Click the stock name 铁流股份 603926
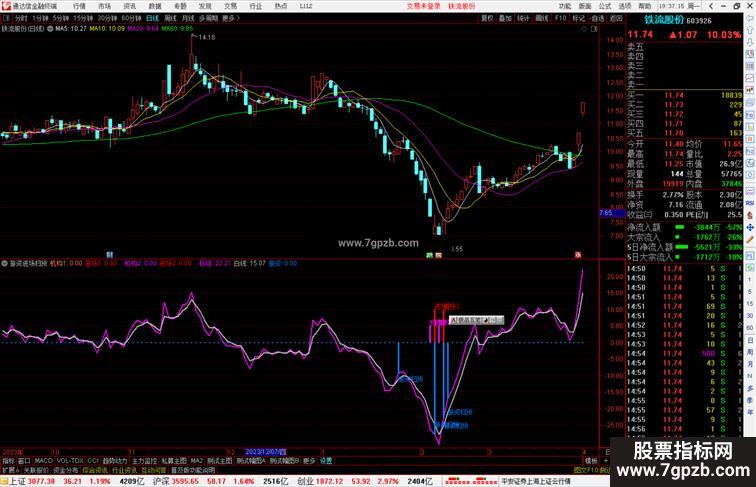The image size is (756, 487). [x=677, y=20]
